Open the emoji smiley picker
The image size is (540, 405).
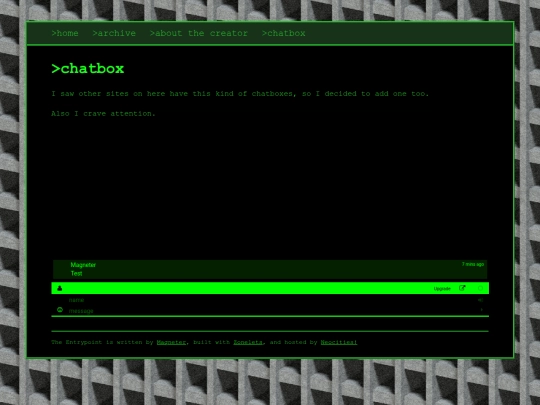[x=60, y=310]
